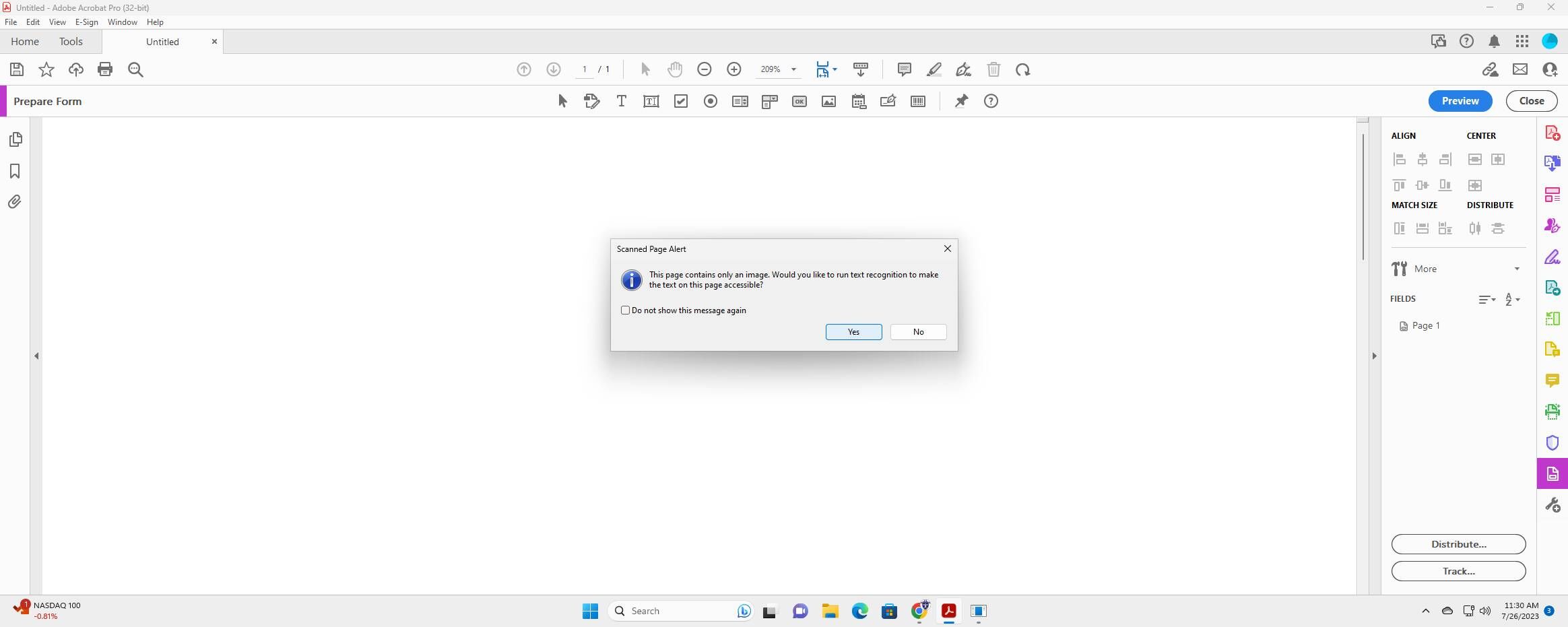Image resolution: width=1568 pixels, height=627 pixels.
Task: Check 'Do not show this message again'
Action: click(625, 310)
